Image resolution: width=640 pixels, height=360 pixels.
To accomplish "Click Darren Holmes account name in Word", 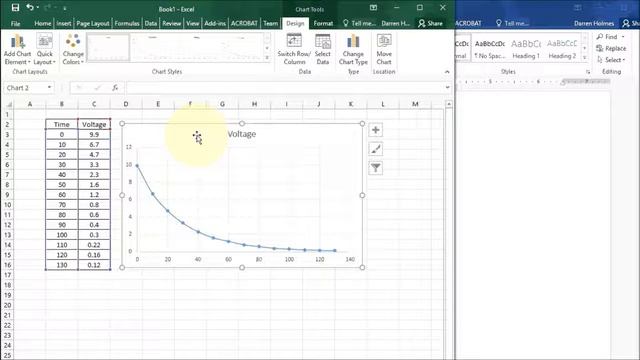I will [594, 23].
